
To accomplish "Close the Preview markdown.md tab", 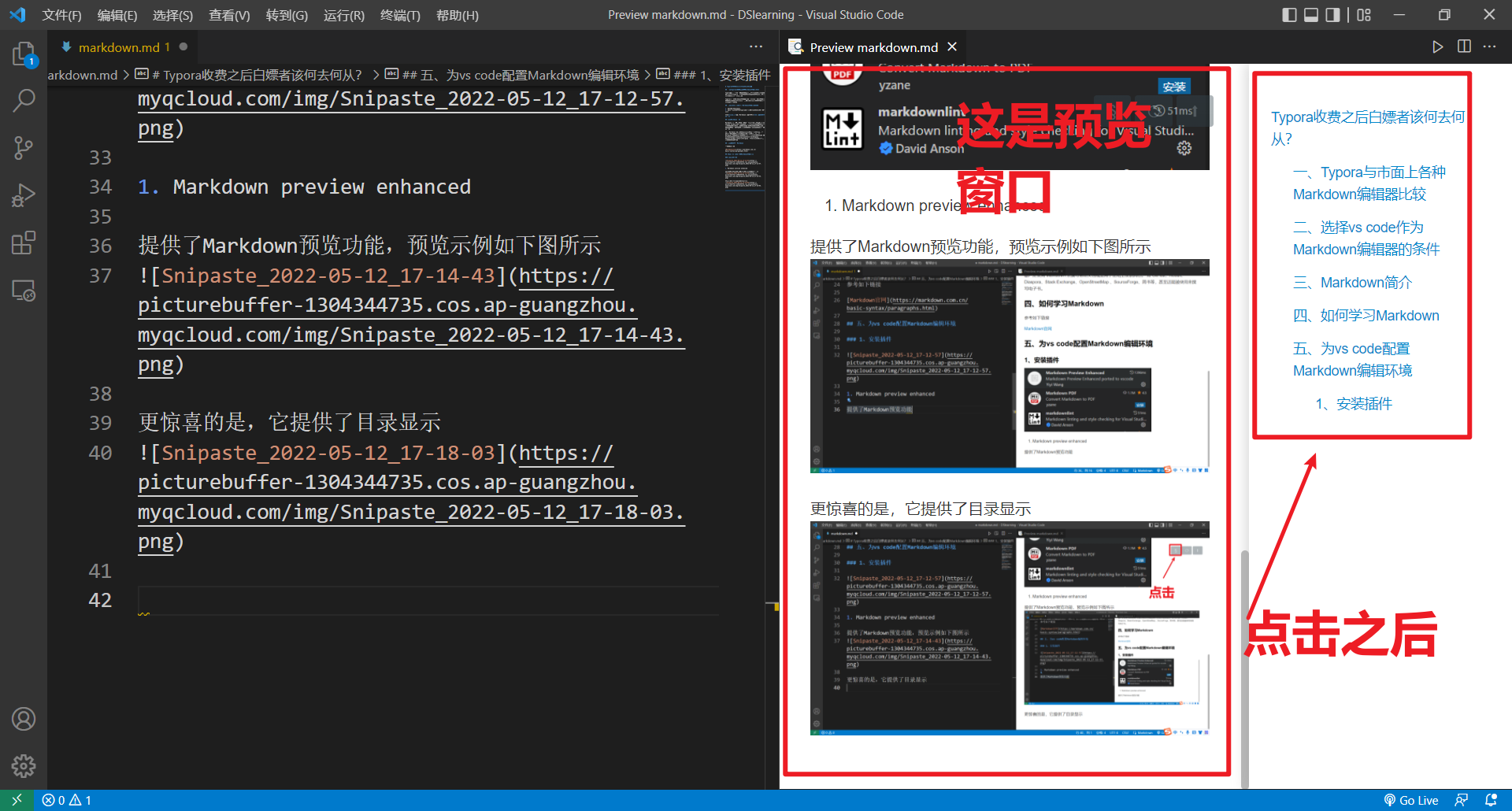I will point(952,47).
